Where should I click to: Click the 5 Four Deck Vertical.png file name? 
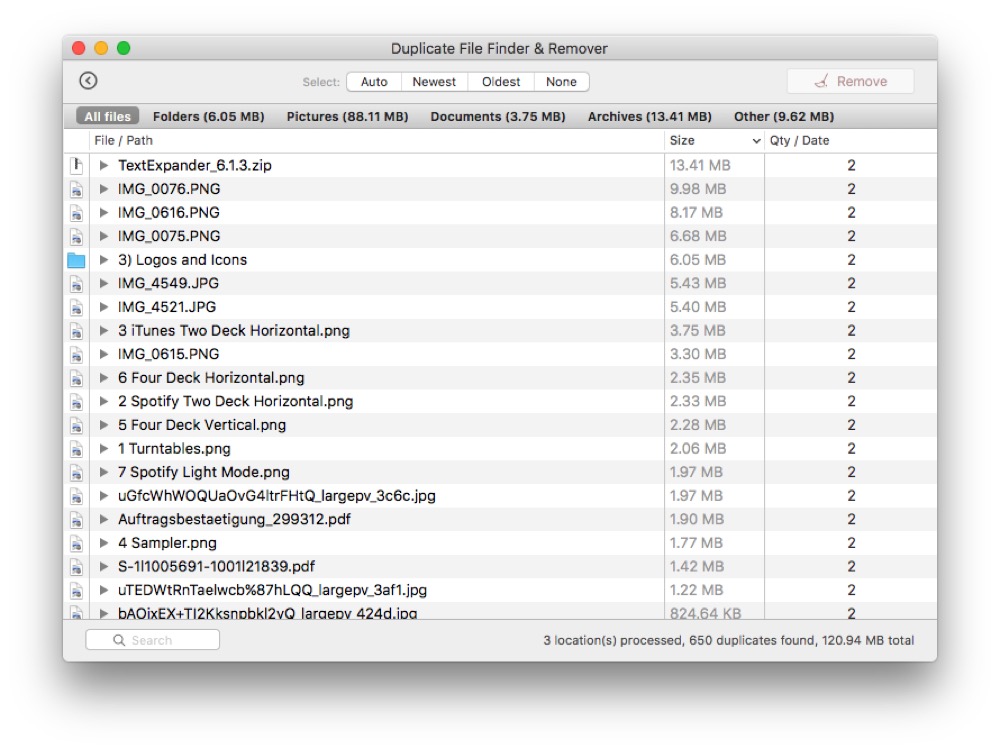coord(202,425)
